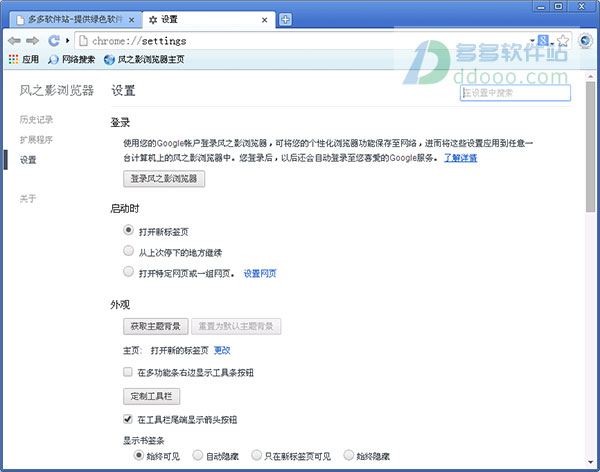The image size is (600, 472).
Task: Close the 设置 tab
Action: [x=264, y=20]
